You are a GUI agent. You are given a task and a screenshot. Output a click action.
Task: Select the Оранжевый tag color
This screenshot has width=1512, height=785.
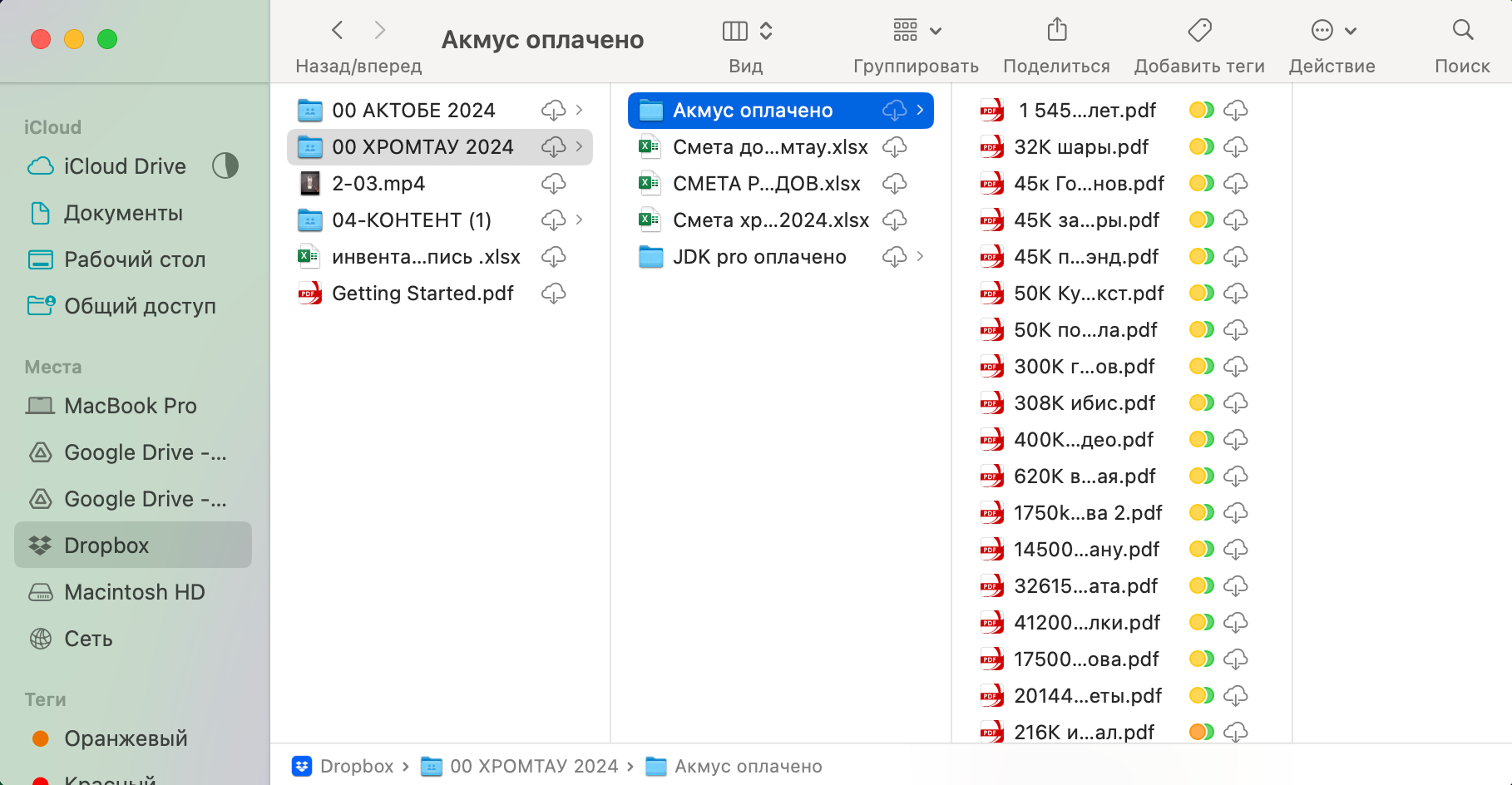(126, 738)
